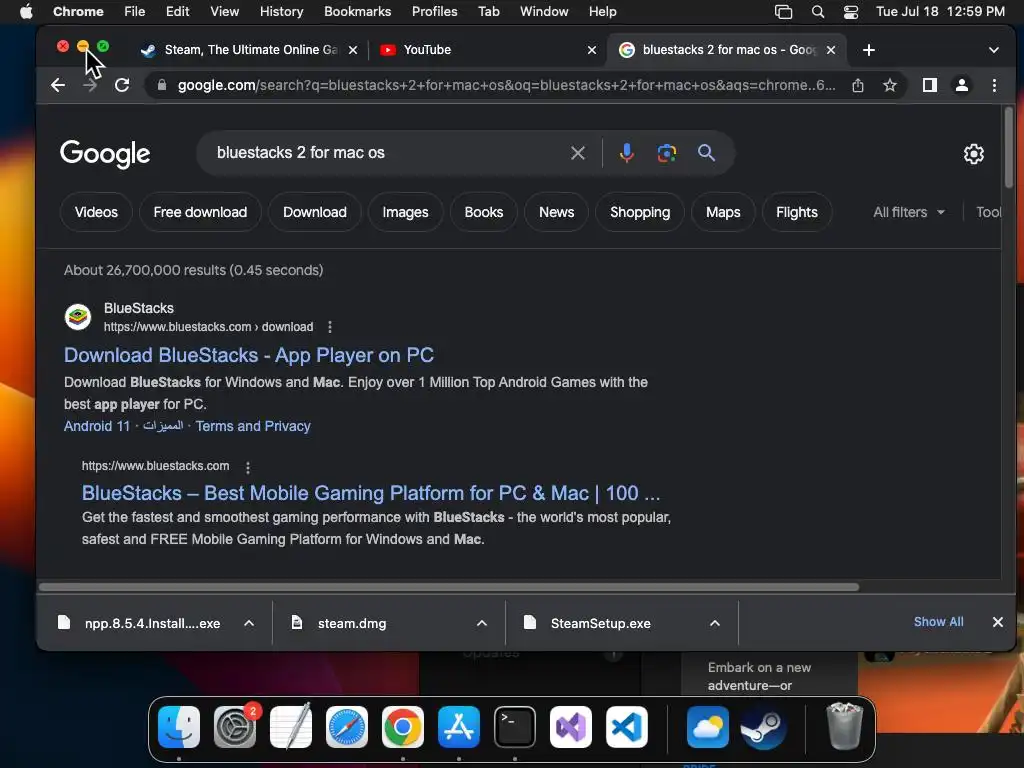Open the tab search dropdown chevron

point(993,50)
